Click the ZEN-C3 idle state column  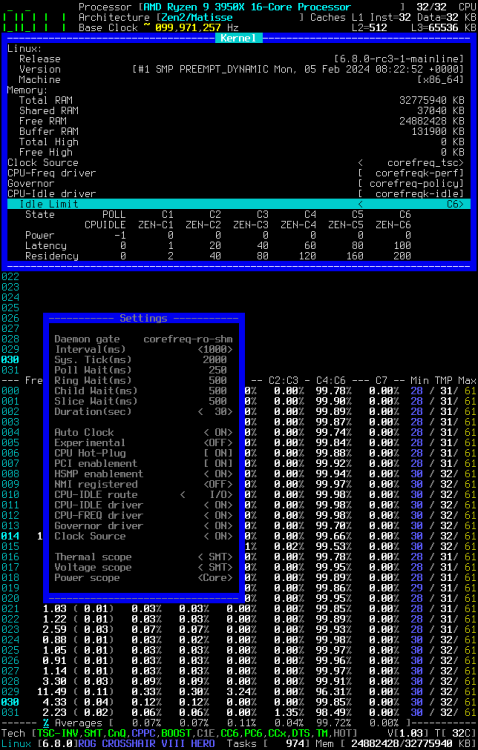251,225
